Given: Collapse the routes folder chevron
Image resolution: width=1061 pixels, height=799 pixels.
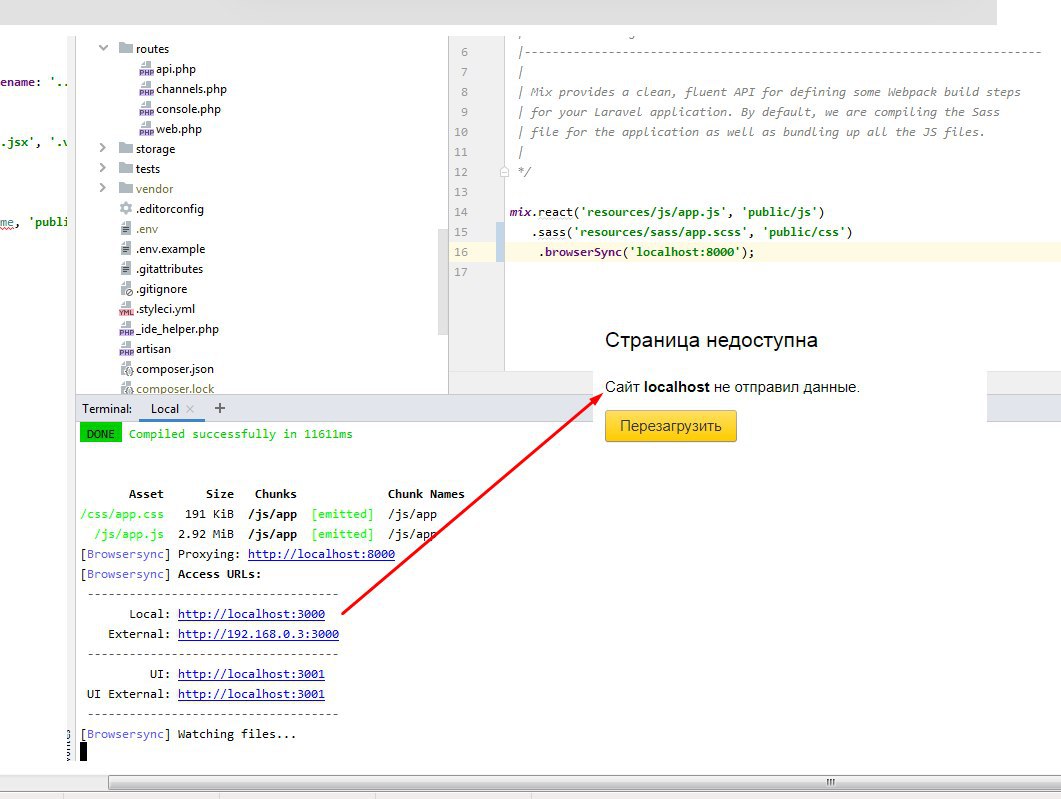Looking at the screenshot, I should coord(104,48).
